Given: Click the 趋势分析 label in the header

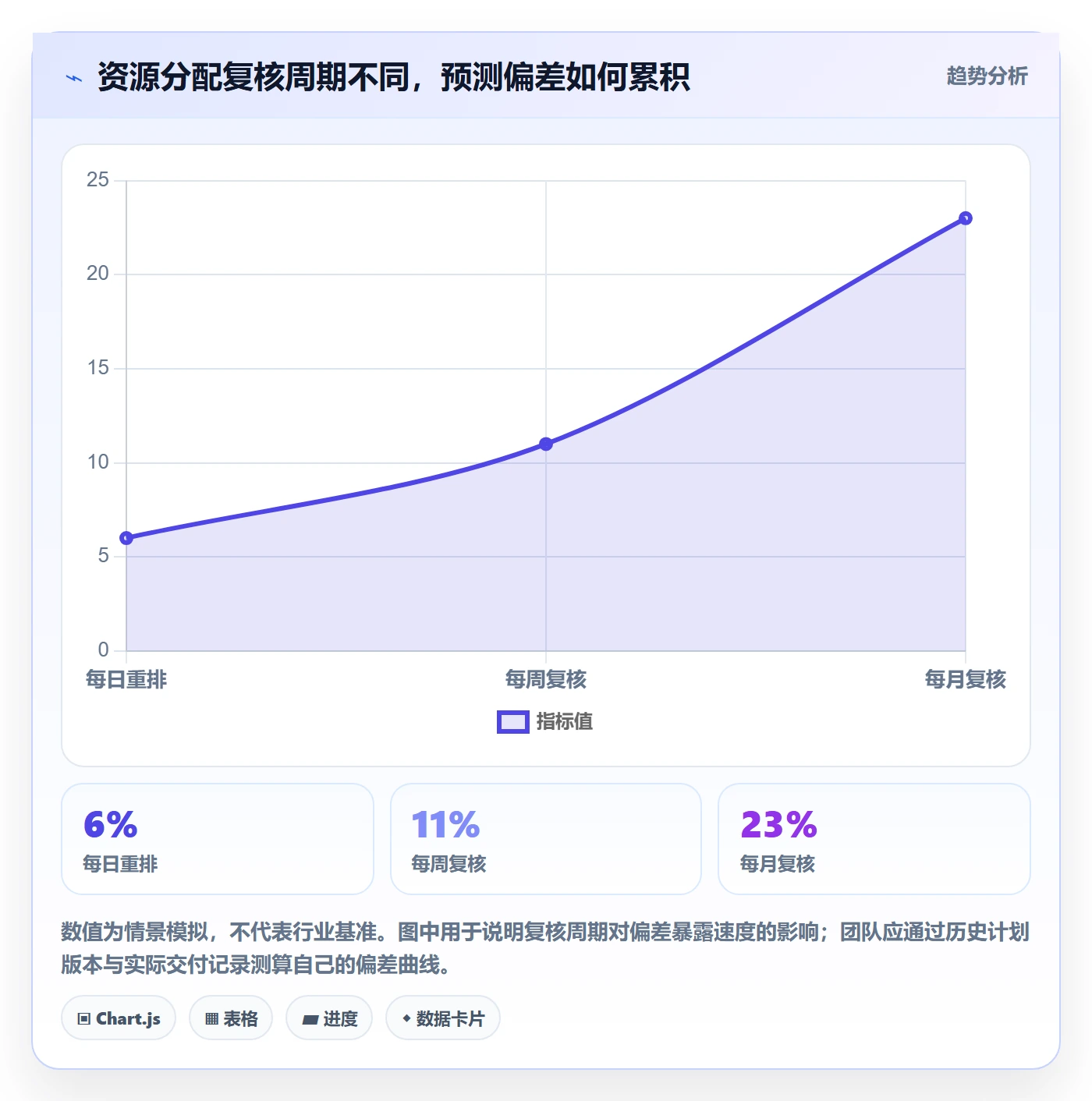Looking at the screenshot, I should click(x=987, y=76).
